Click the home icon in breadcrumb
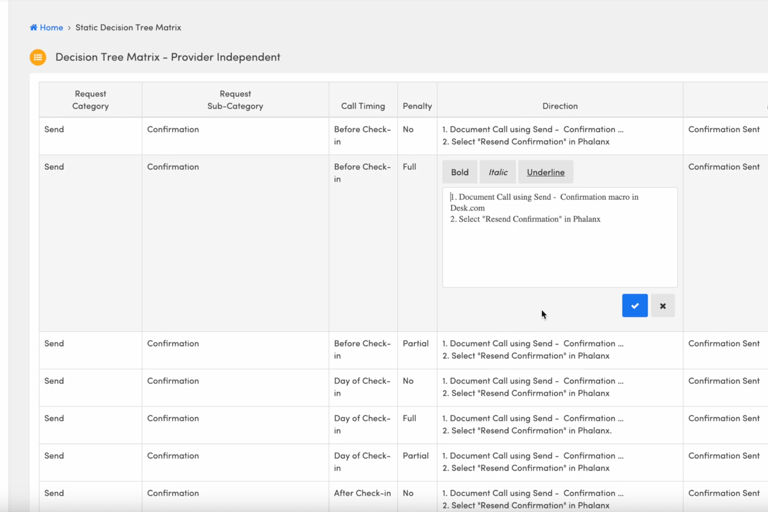This screenshot has width=768, height=512. 34,28
